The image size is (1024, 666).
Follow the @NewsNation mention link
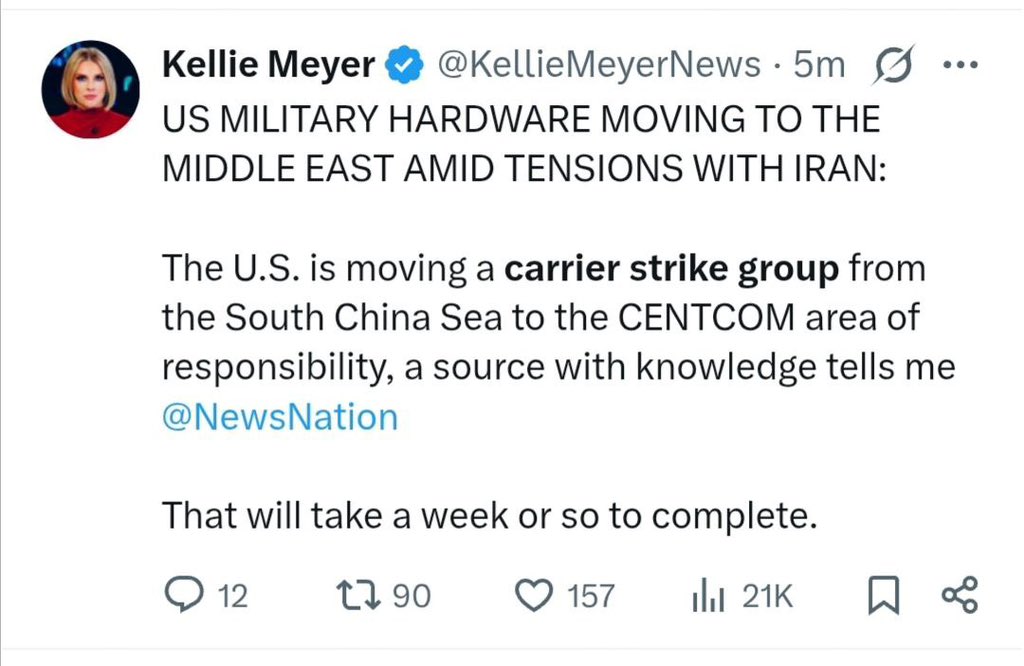(x=280, y=416)
